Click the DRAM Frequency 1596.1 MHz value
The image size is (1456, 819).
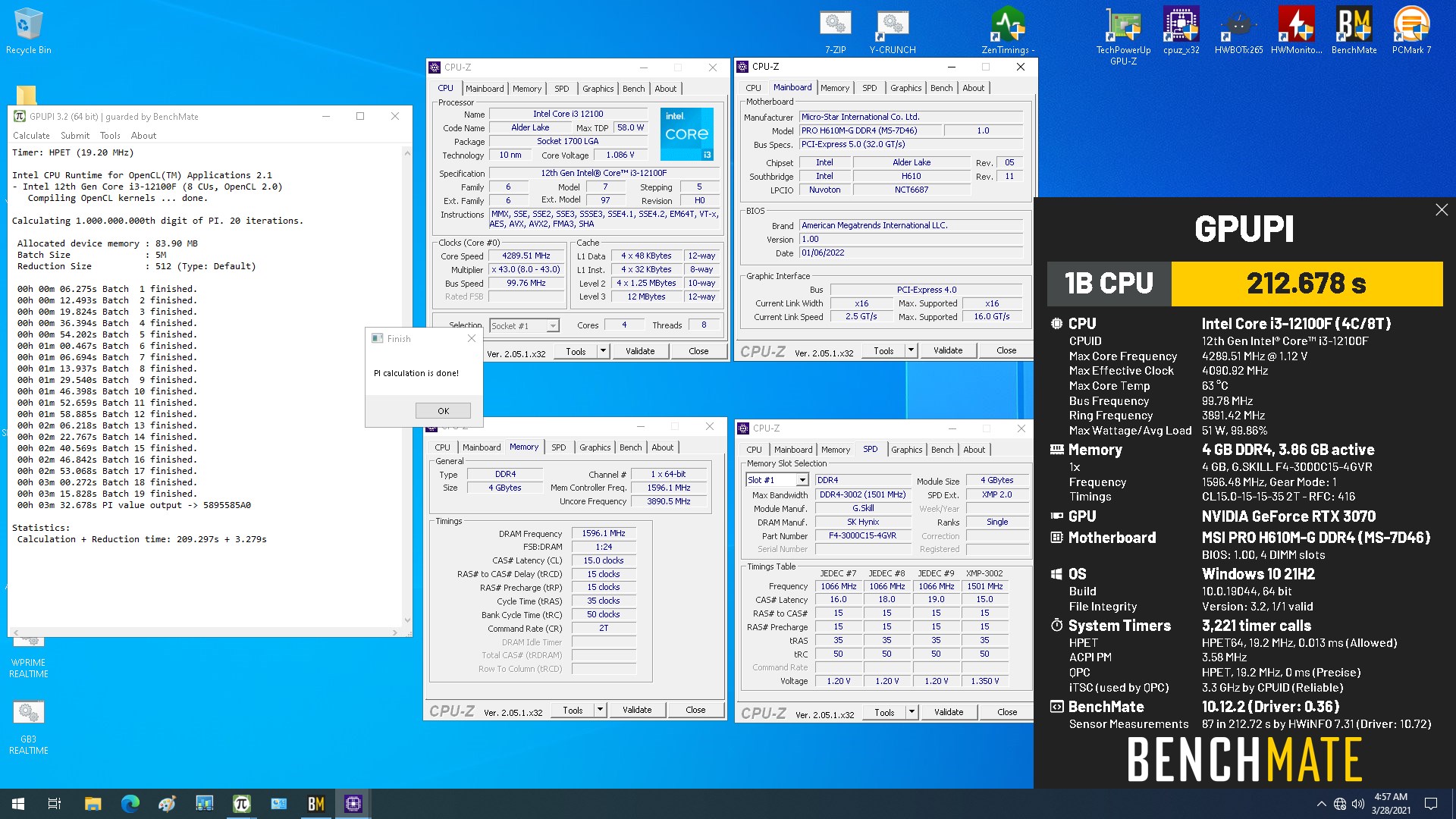(604, 534)
